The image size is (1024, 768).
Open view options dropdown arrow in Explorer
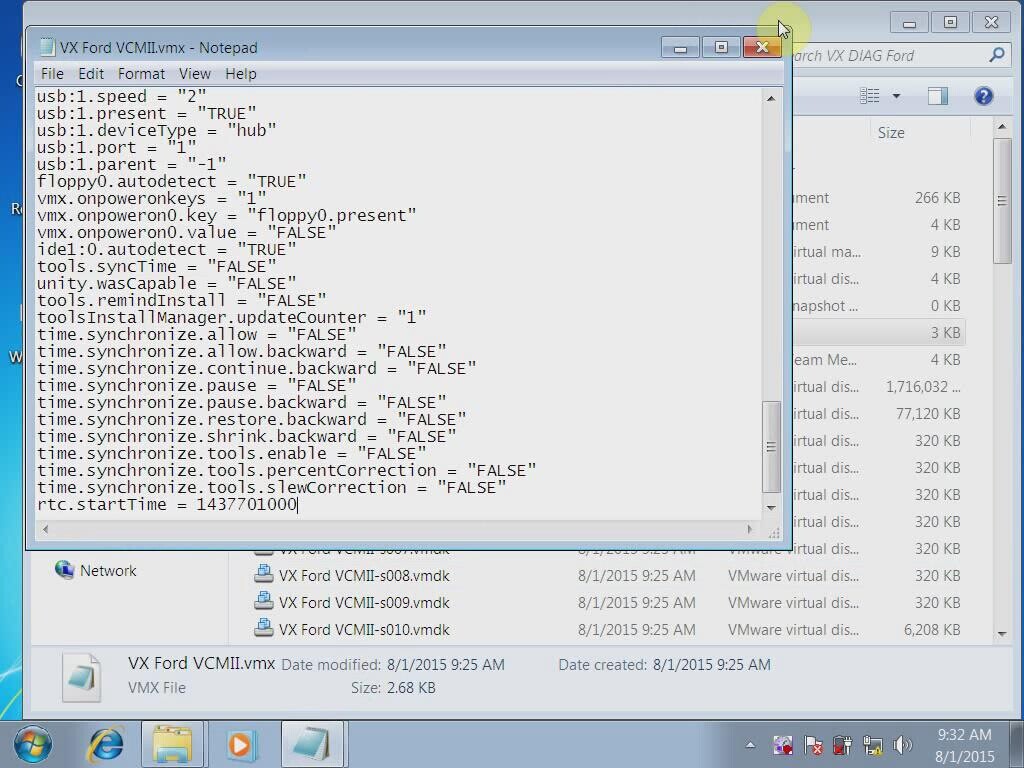(x=897, y=96)
